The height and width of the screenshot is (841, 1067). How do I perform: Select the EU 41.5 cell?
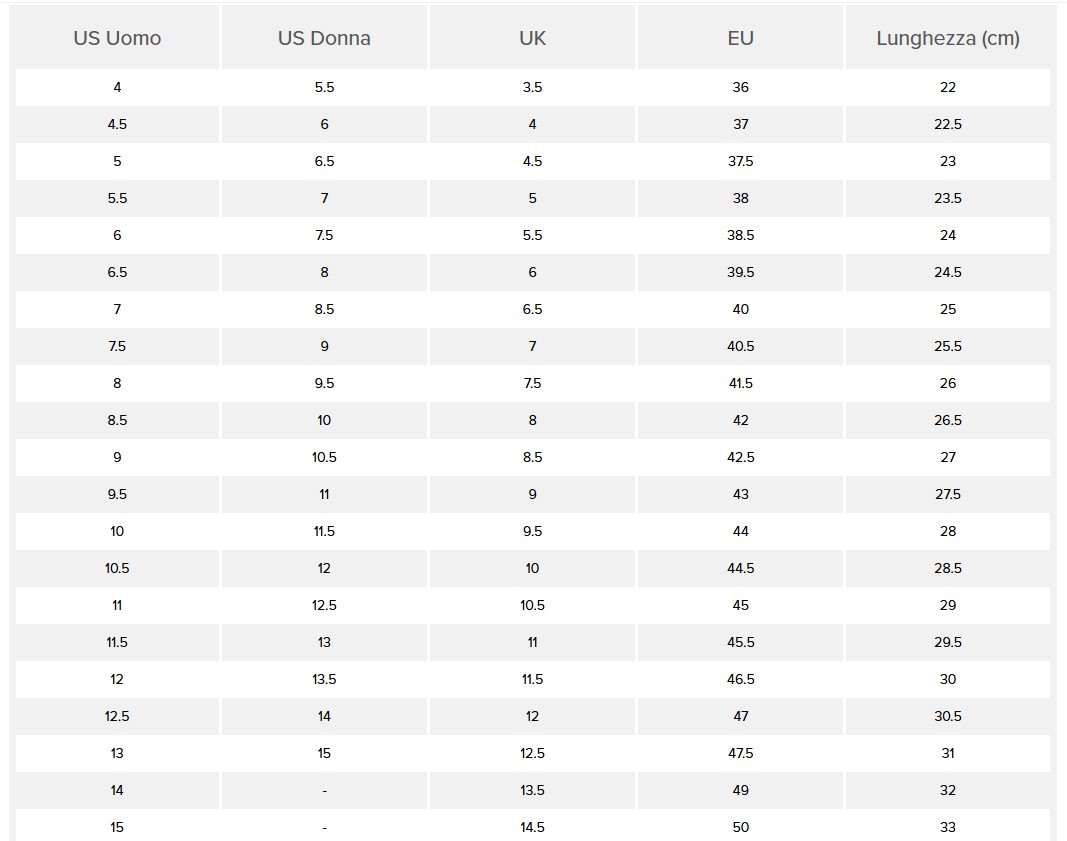click(740, 383)
